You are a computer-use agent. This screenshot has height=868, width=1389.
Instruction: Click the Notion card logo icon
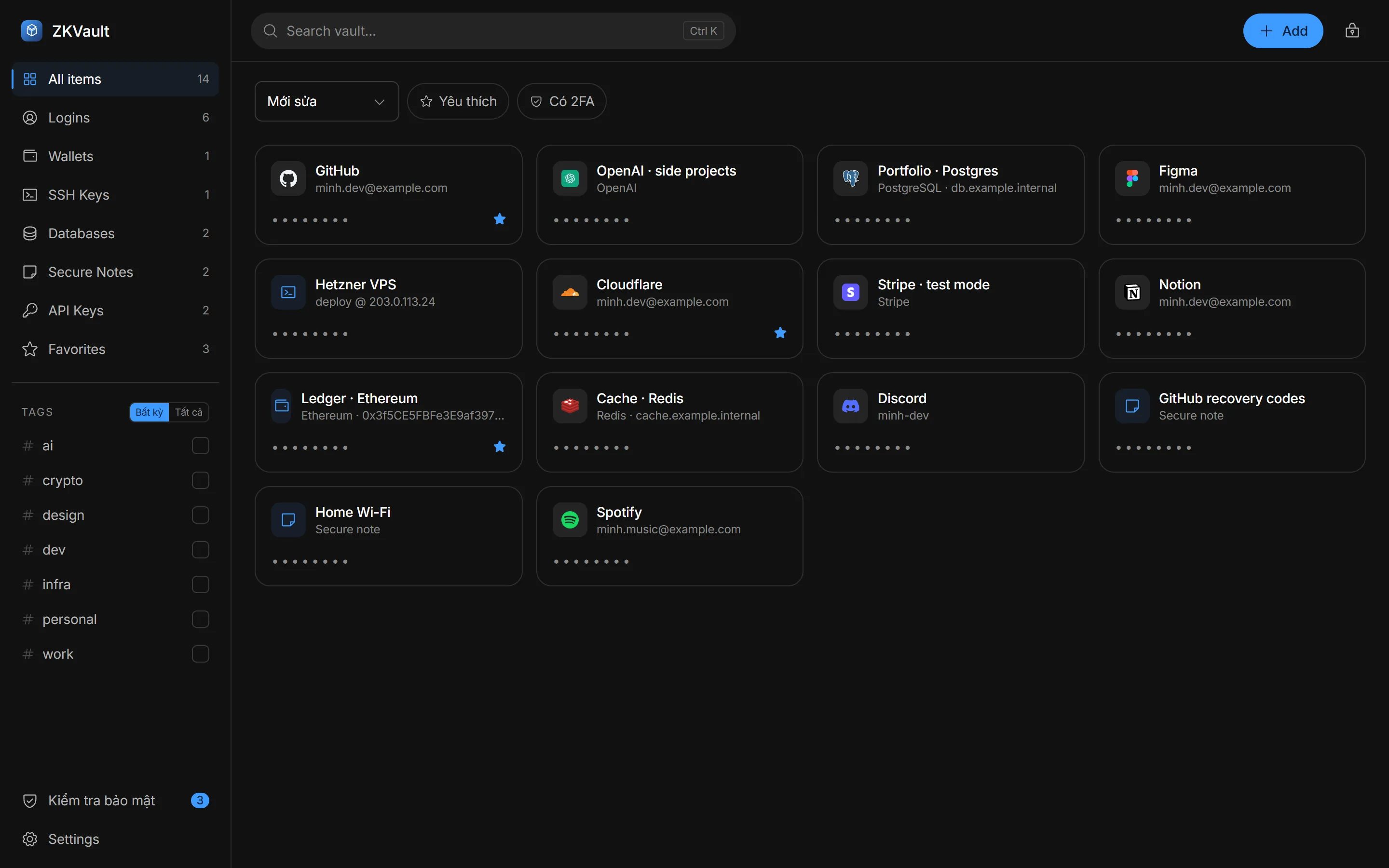1132,292
